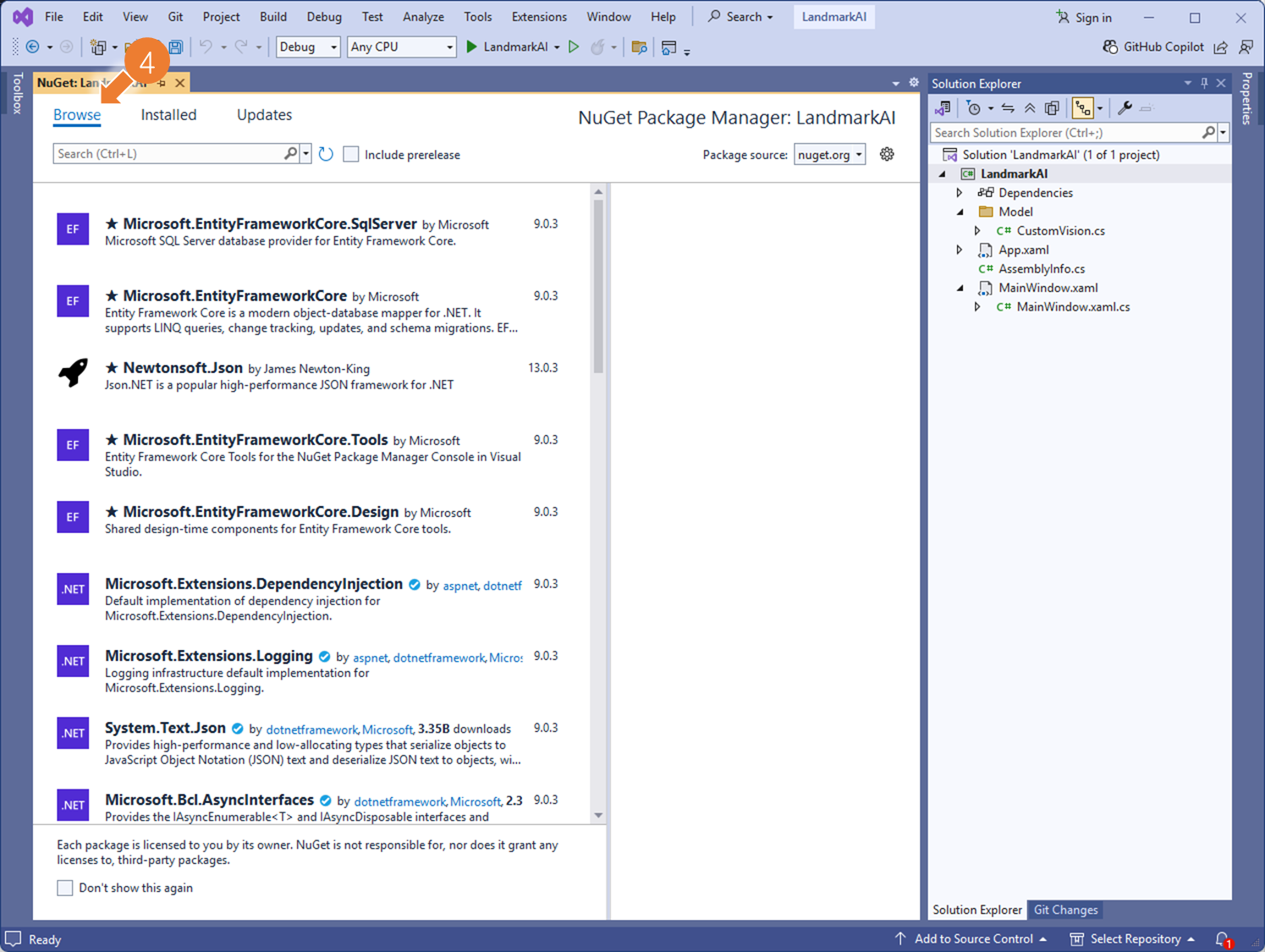The image size is (1265, 952).
Task: Open the aspnet author link for DependencyInjection
Action: (460, 586)
